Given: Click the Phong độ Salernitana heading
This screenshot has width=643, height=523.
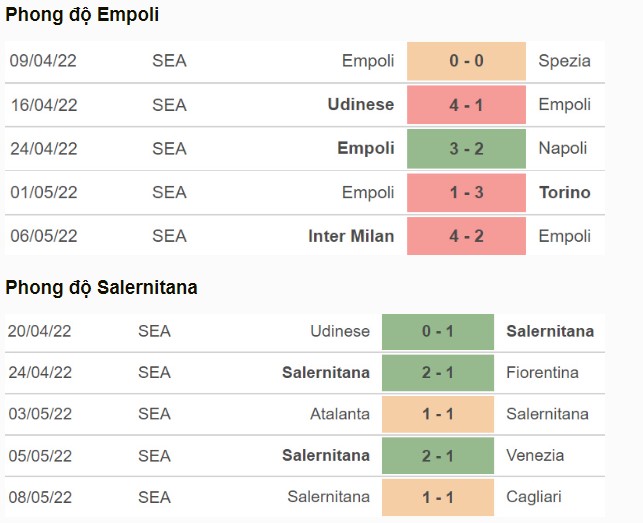Looking at the screenshot, I should click(x=101, y=288).
